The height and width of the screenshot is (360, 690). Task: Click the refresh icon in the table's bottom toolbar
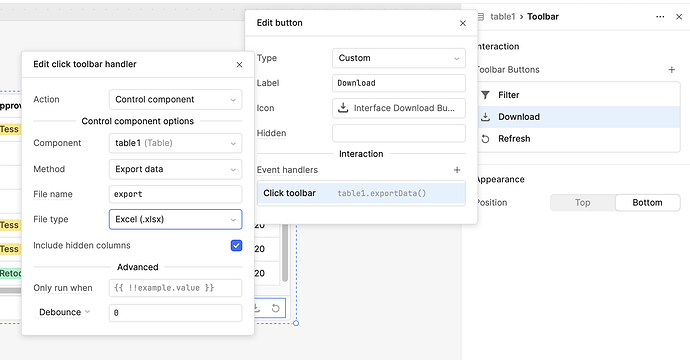pyautogui.click(x=275, y=308)
